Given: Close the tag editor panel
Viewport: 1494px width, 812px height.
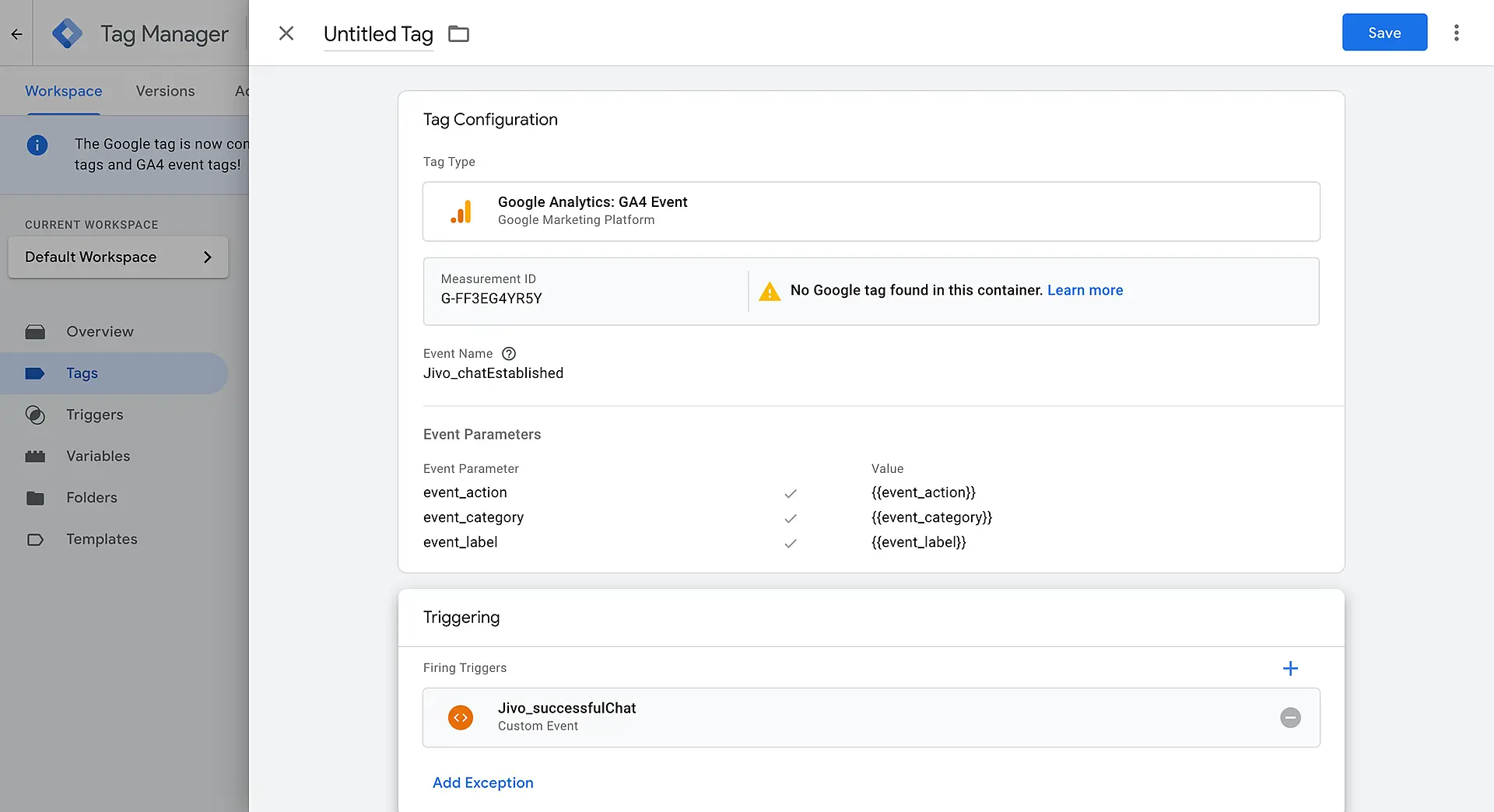Looking at the screenshot, I should (x=286, y=33).
